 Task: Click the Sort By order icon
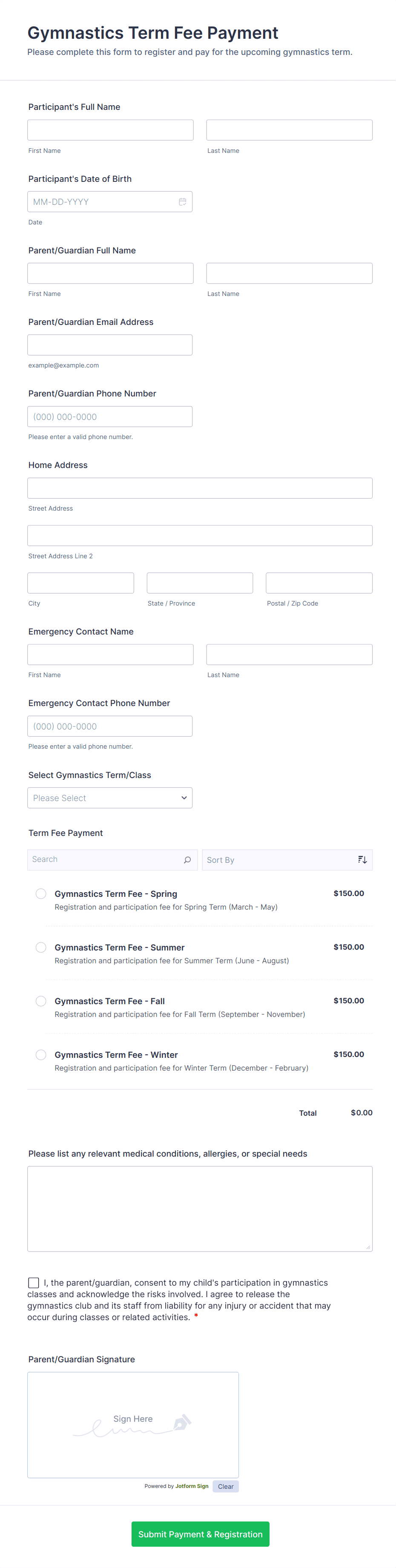pos(362,859)
